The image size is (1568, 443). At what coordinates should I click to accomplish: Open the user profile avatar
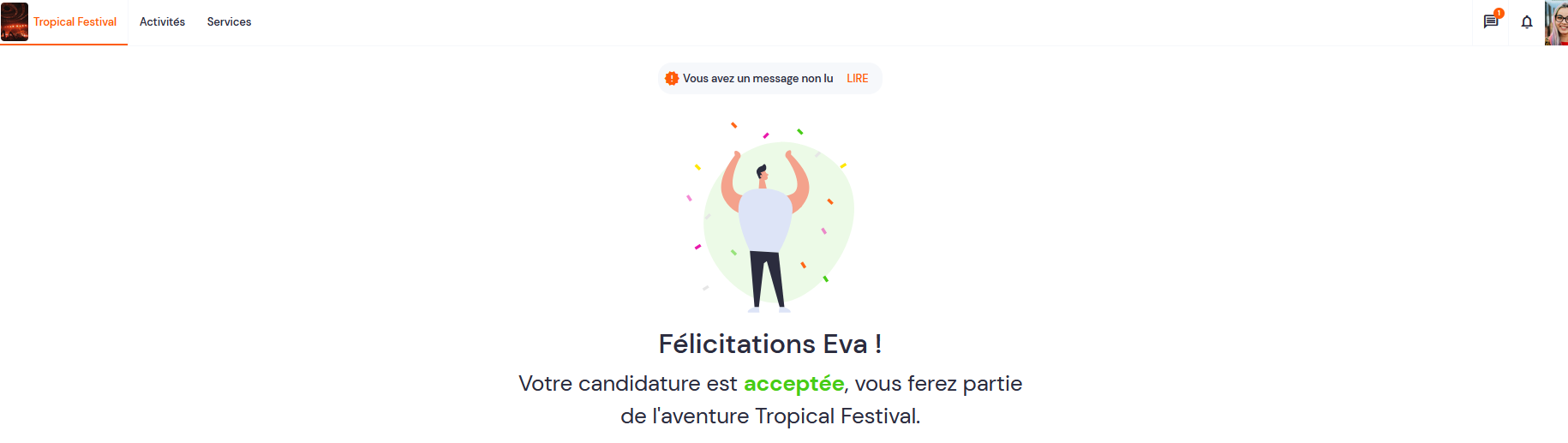1556,22
